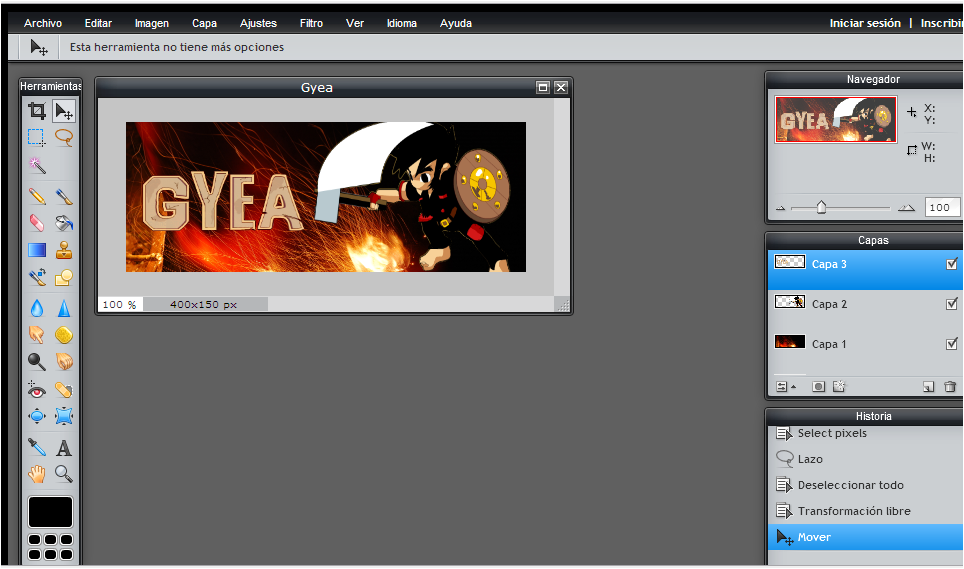Go to the Mover history step
This screenshot has width=964, height=569.
coord(865,537)
